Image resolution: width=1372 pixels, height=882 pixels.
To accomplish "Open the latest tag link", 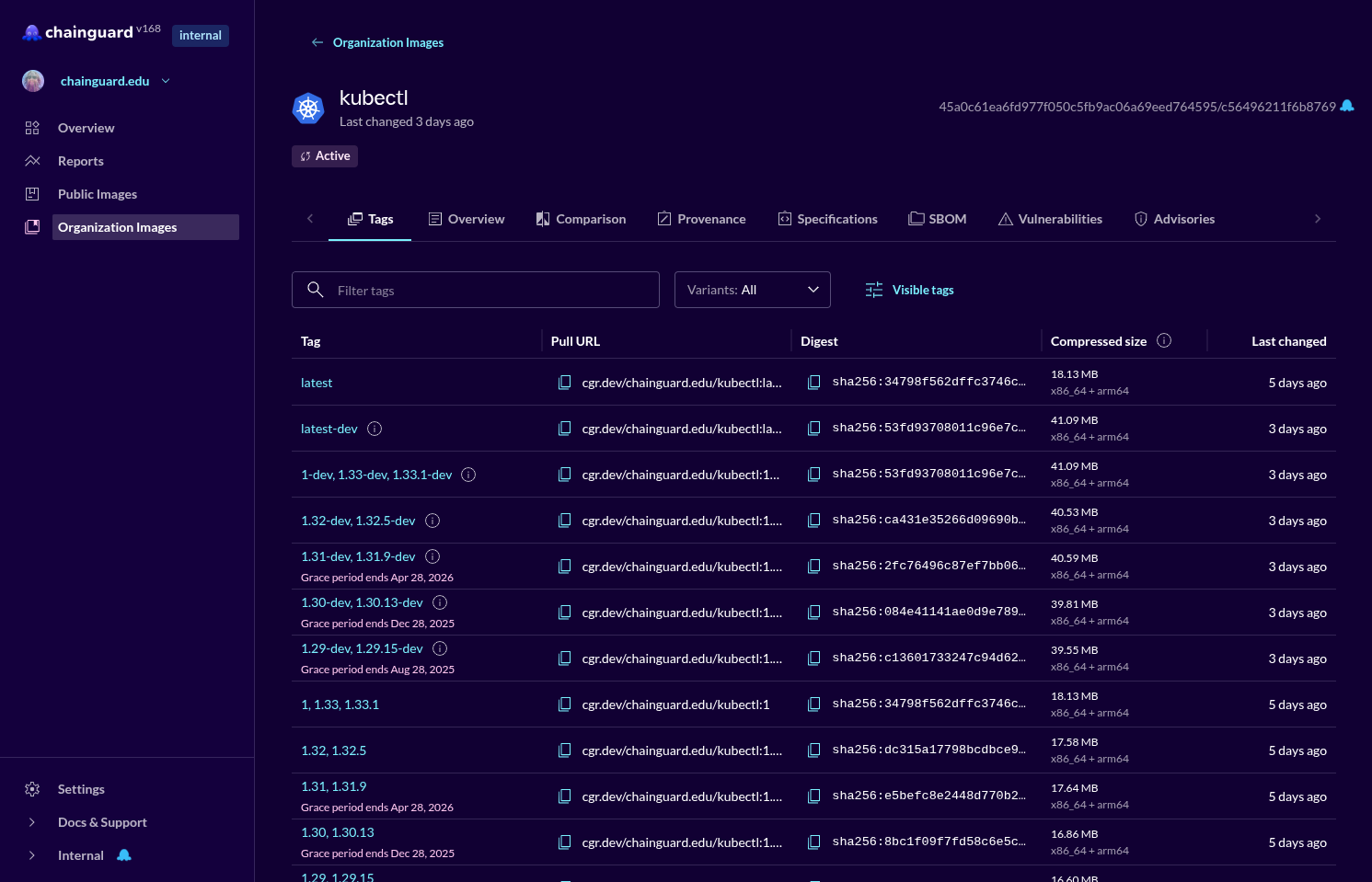I will pos(317,382).
